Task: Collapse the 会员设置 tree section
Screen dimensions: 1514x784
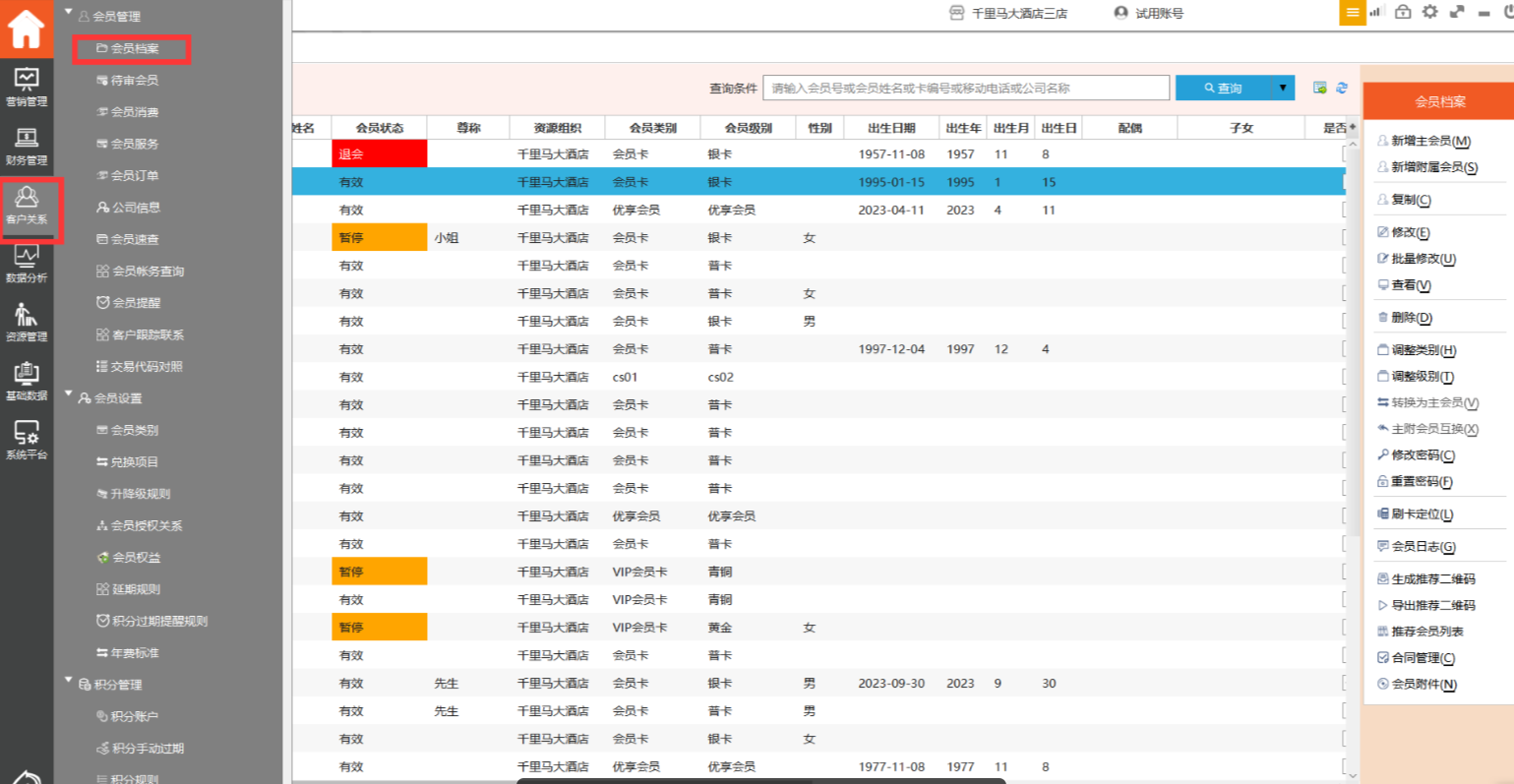Action: [x=69, y=394]
